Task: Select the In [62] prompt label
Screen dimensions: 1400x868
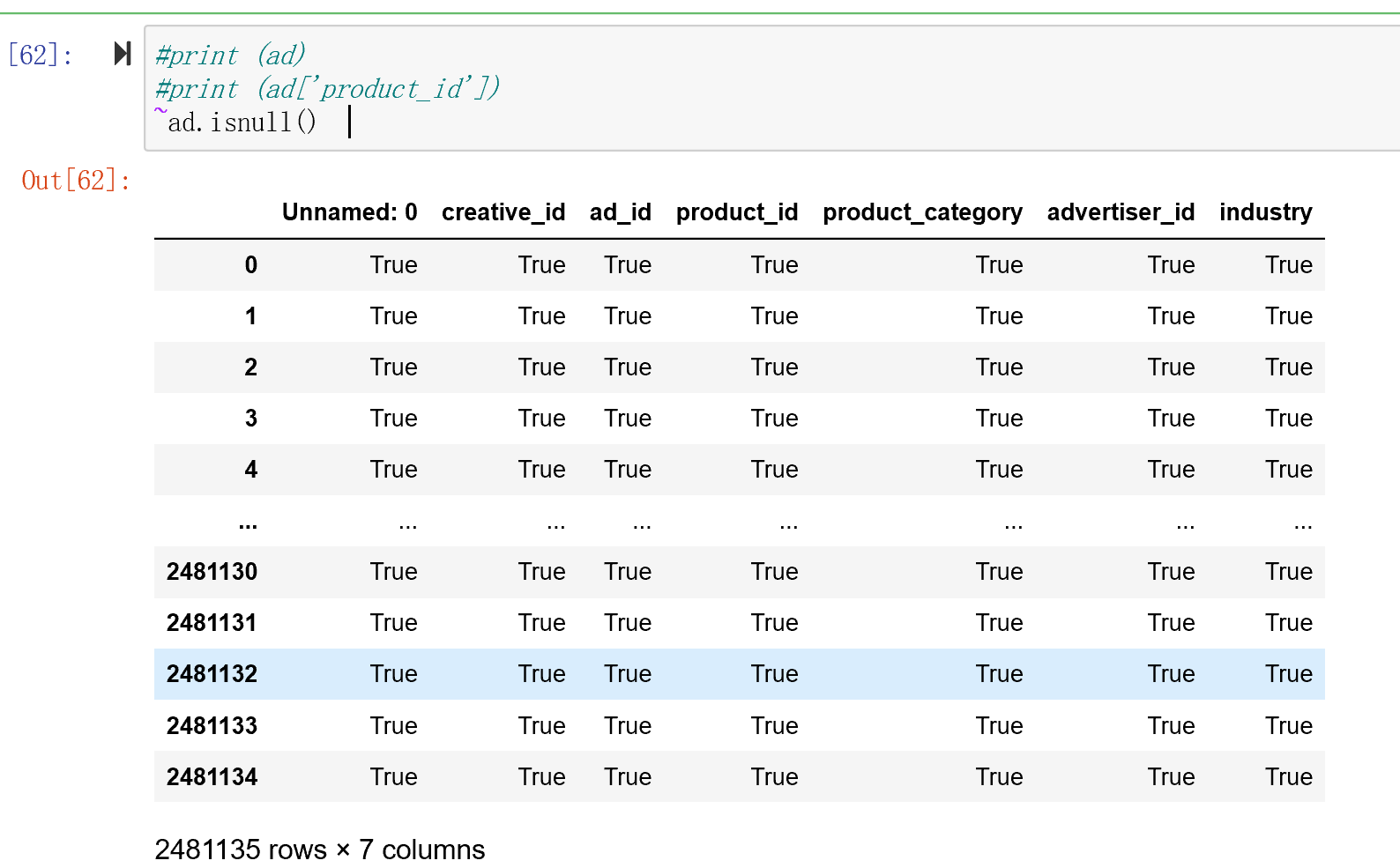Action: [x=40, y=55]
